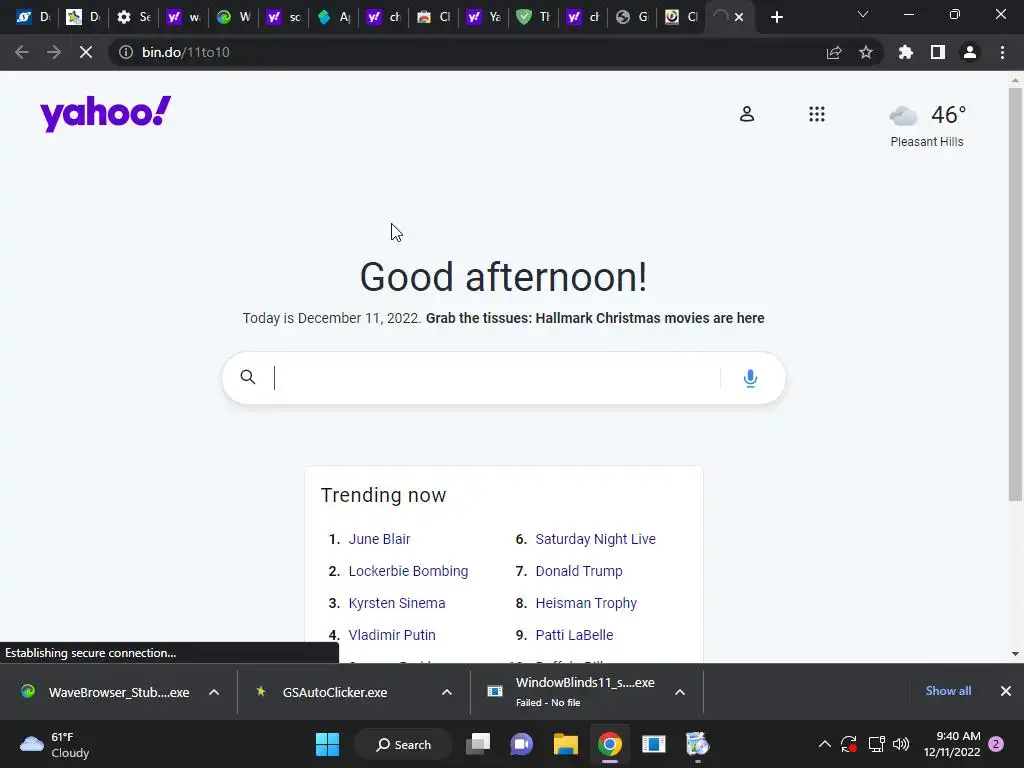The image size is (1024, 768).
Task: Expand options for GSAutoClicker.exe download
Action: point(447,692)
